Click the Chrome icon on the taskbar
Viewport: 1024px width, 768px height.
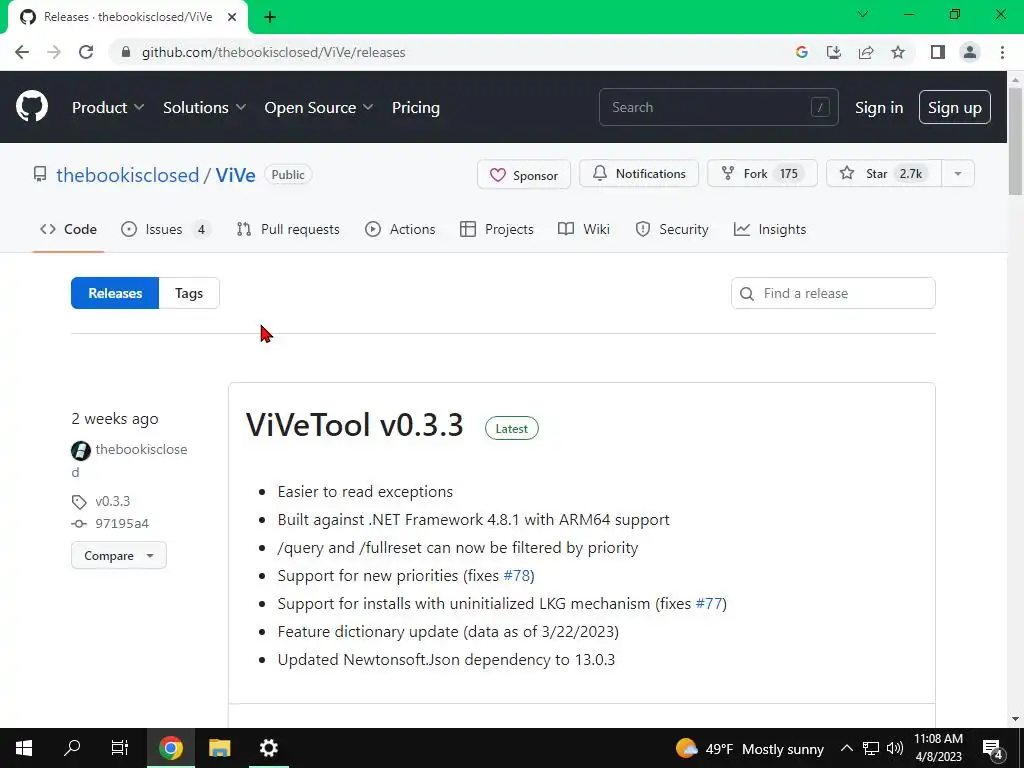coord(170,748)
